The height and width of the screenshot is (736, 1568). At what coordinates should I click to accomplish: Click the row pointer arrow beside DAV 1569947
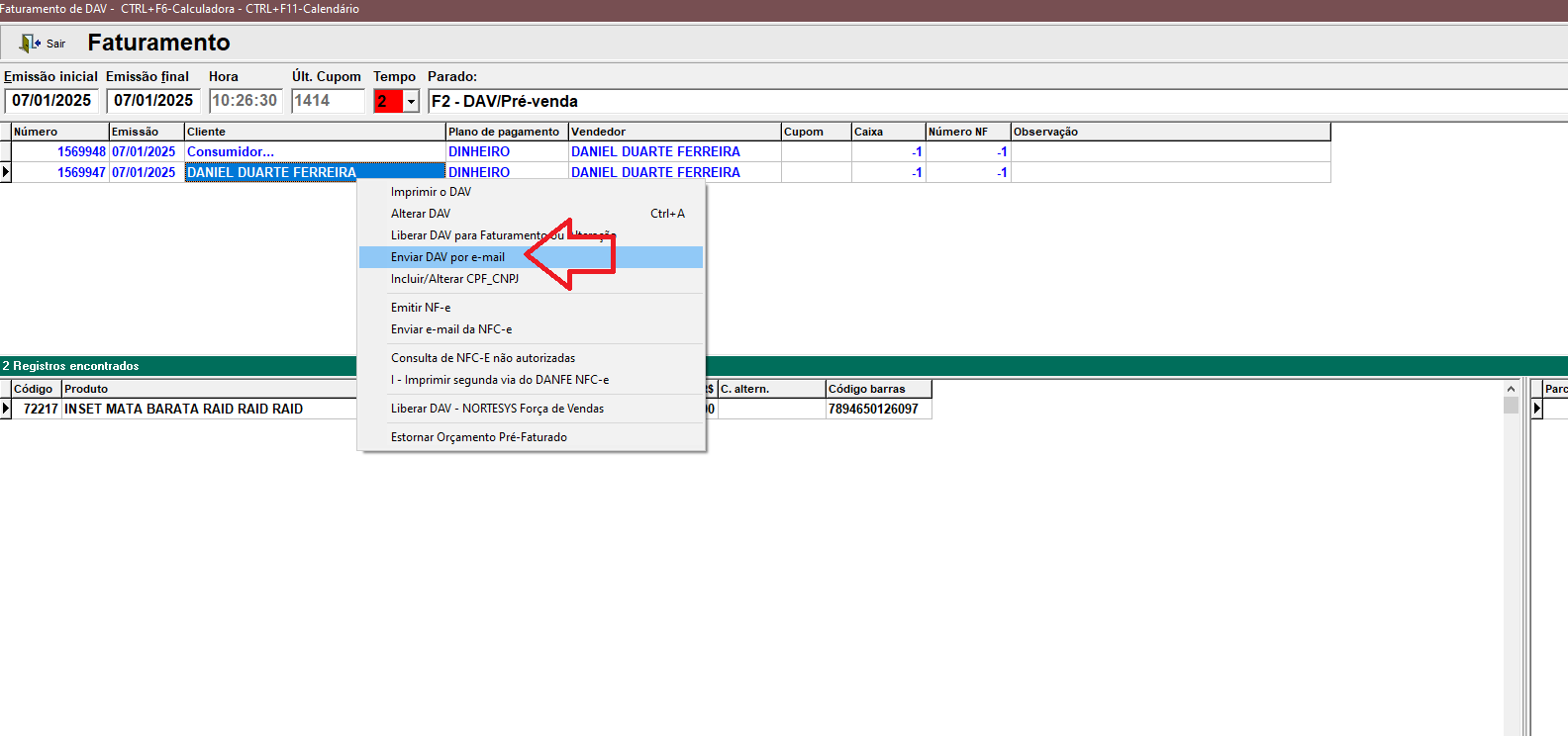[x=6, y=172]
